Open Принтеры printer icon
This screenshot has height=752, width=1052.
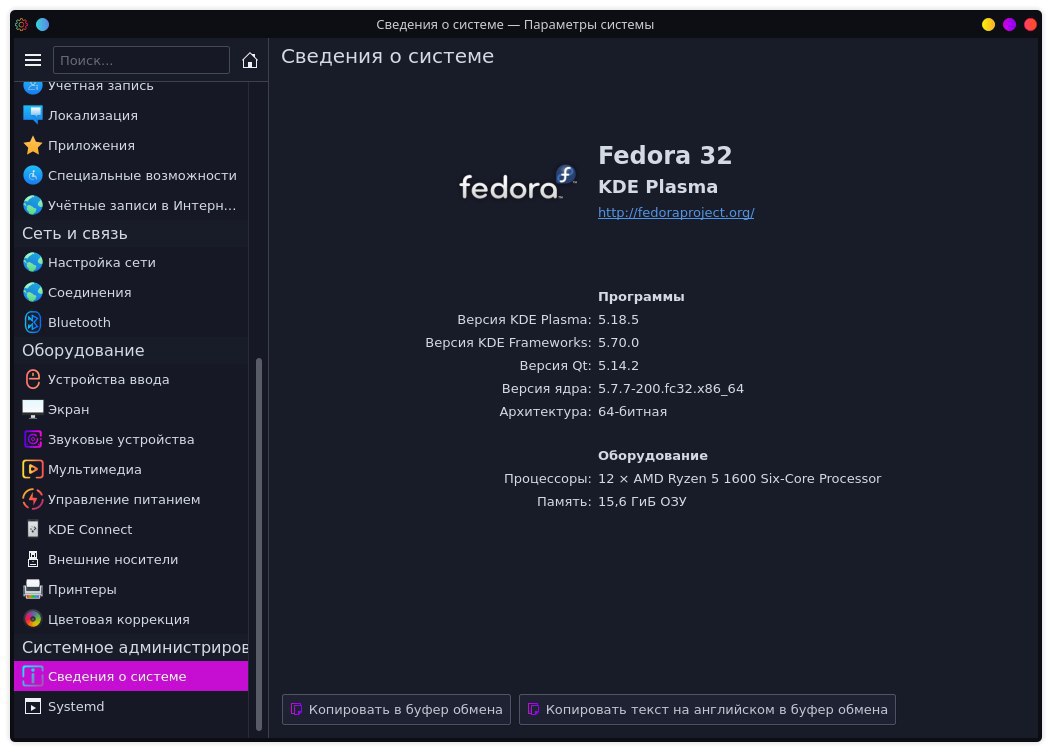(32, 589)
